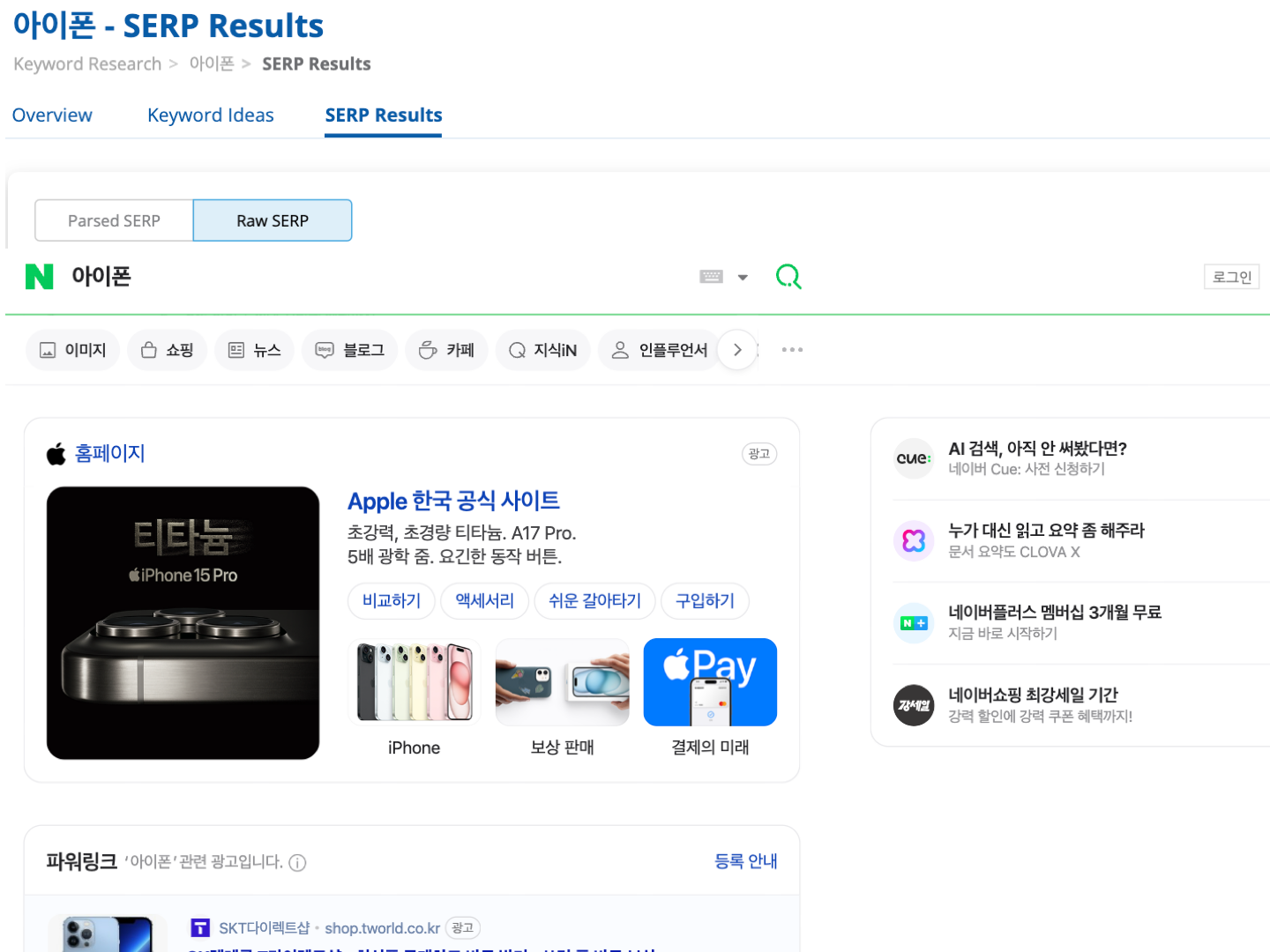Select the 블로그 search category

click(x=350, y=350)
